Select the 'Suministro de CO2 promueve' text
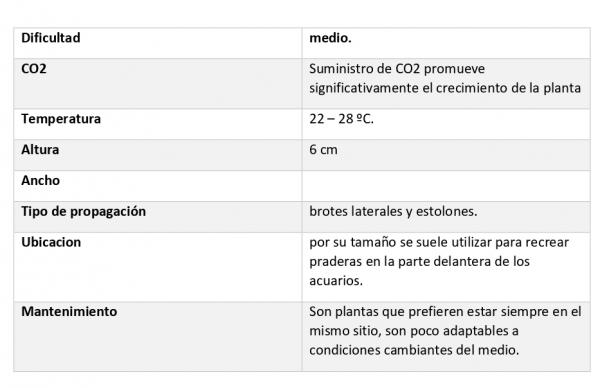The width and height of the screenshot is (600, 388). point(397,69)
